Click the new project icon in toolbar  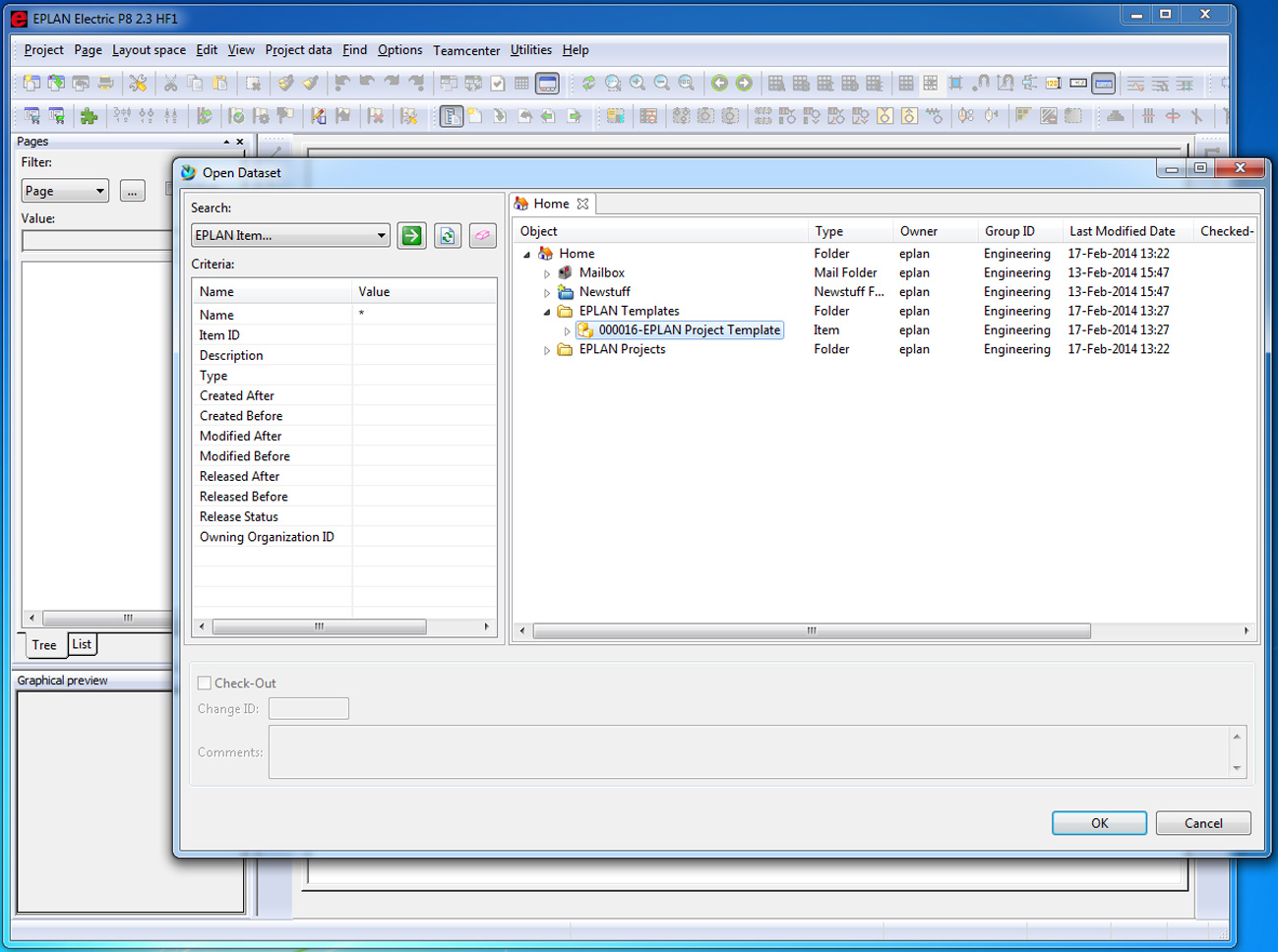[31, 84]
